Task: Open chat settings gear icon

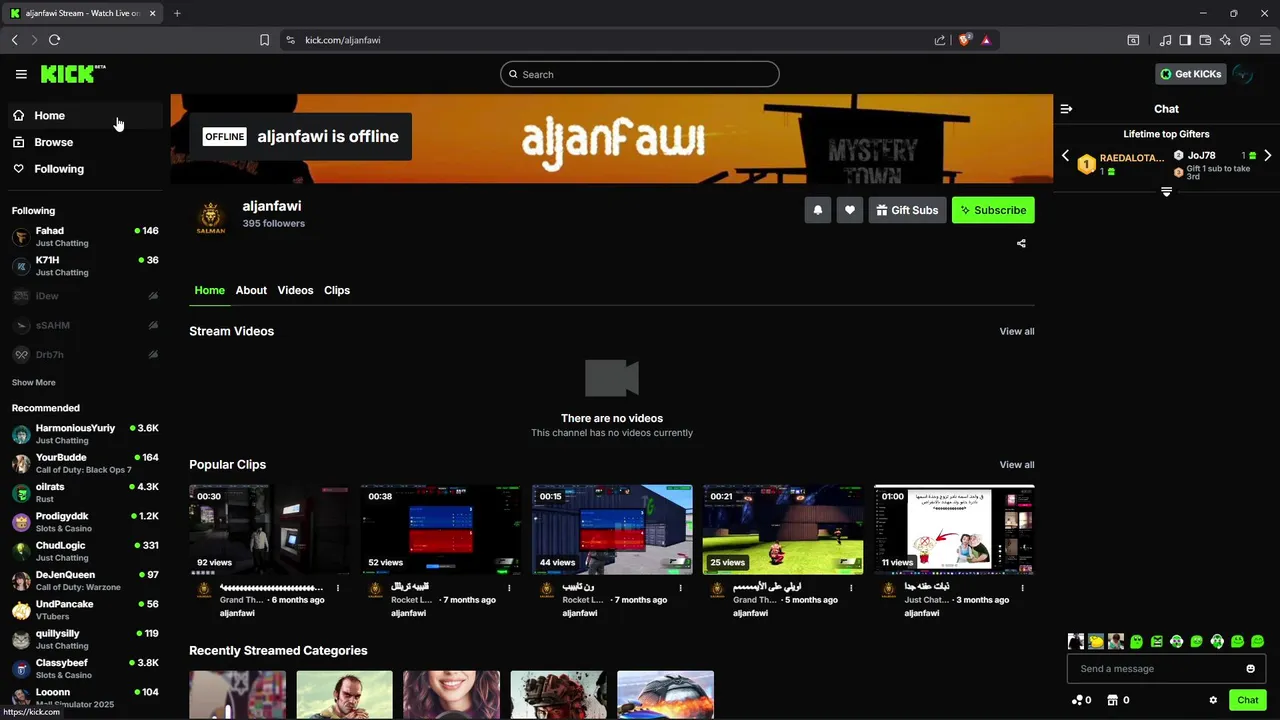Action: click(1213, 700)
